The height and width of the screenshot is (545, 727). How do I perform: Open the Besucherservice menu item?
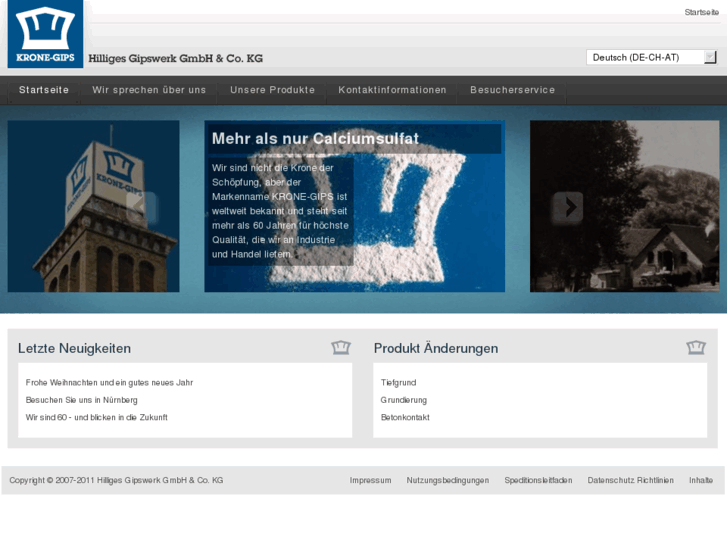[x=512, y=90]
